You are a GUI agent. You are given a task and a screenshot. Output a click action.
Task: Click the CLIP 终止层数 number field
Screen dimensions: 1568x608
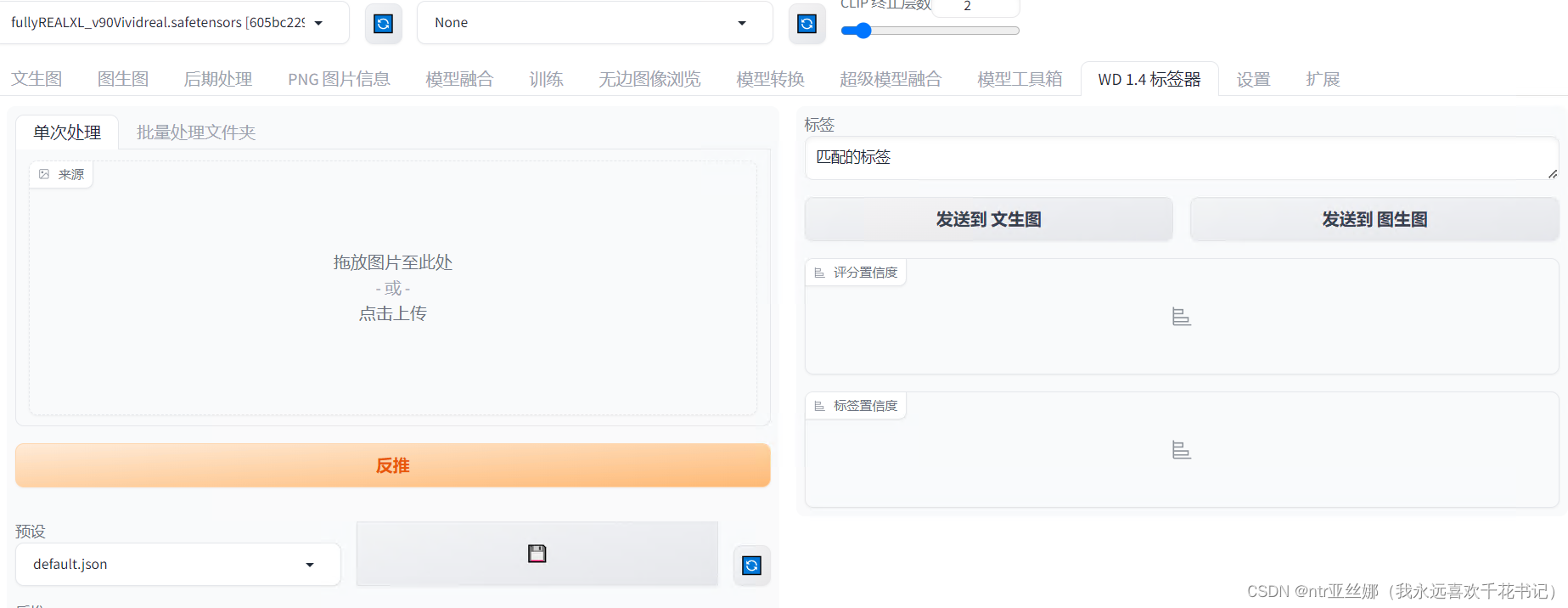pos(976,7)
